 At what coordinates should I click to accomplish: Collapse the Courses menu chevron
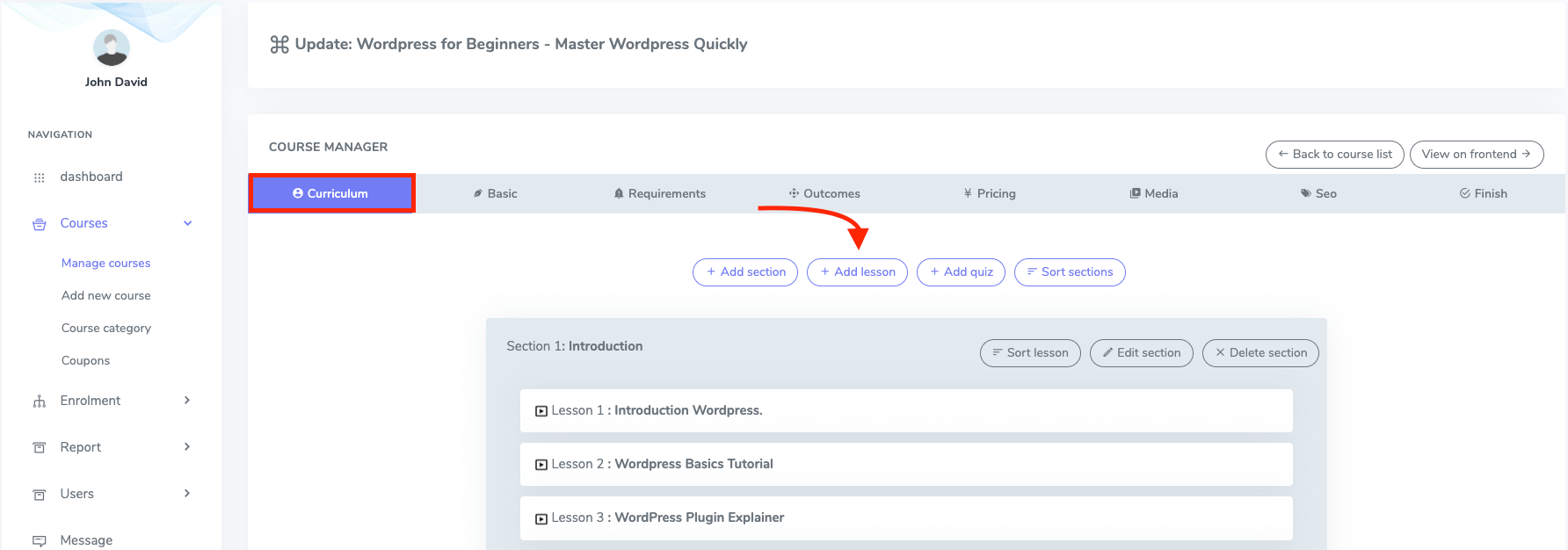(187, 223)
